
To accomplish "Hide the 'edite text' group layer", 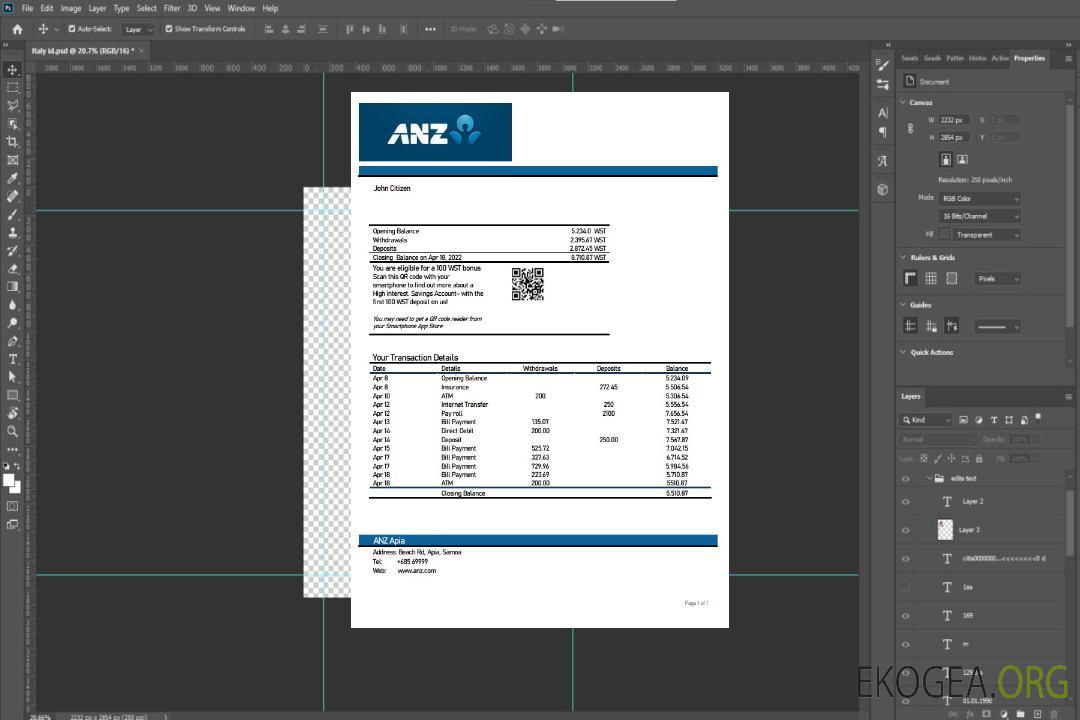I will (x=906, y=479).
